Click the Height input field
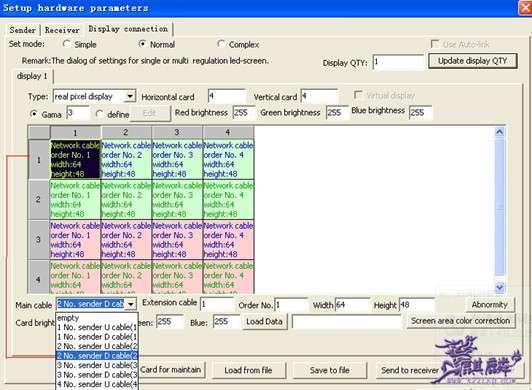Screen dimensions: 532x390 (417, 304)
